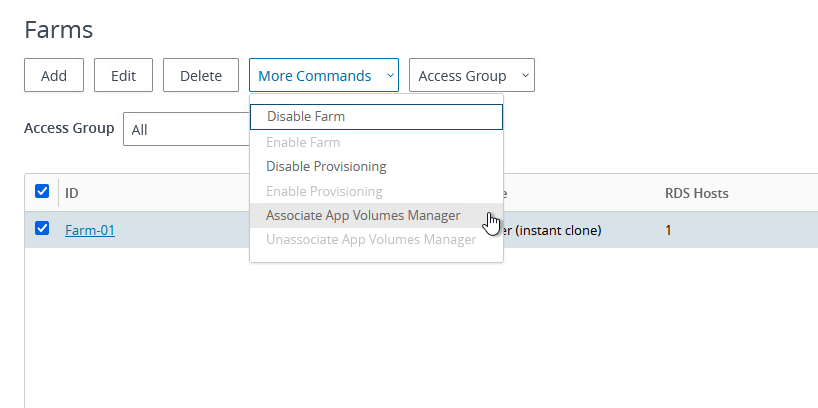Click the Farms page heading
Viewport: 818px width, 408px height.
coord(58,30)
